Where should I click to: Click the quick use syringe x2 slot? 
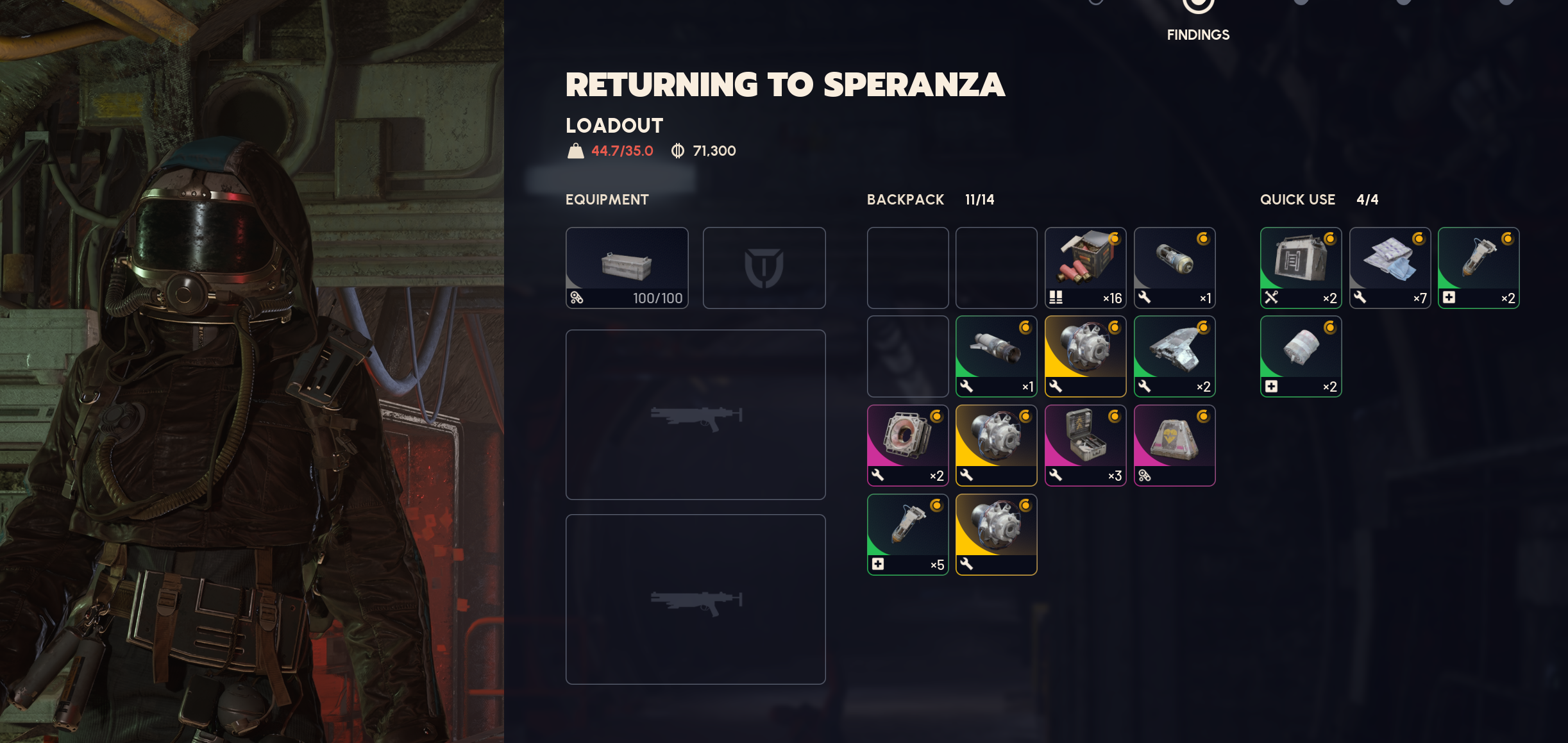[1478, 268]
